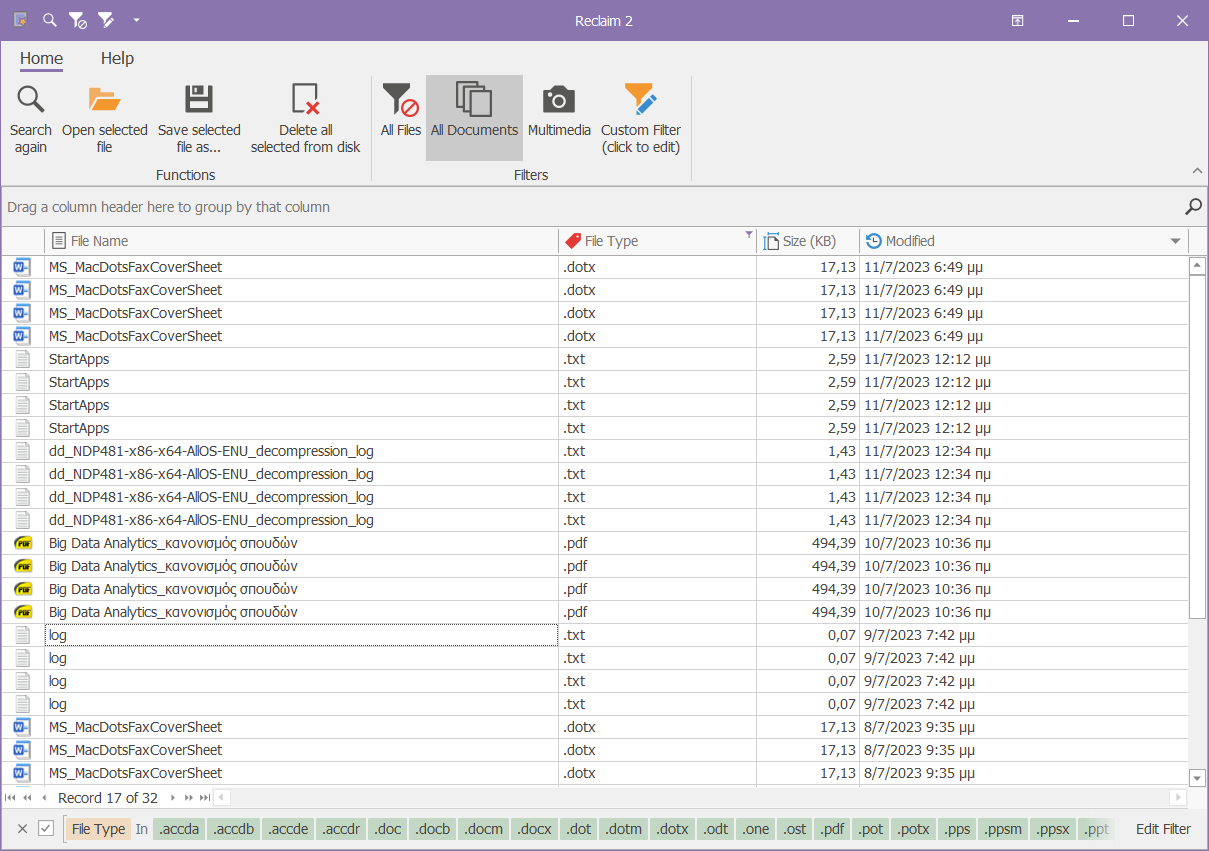Click the .docb filter value
The image size is (1209, 851).
(x=433, y=829)
